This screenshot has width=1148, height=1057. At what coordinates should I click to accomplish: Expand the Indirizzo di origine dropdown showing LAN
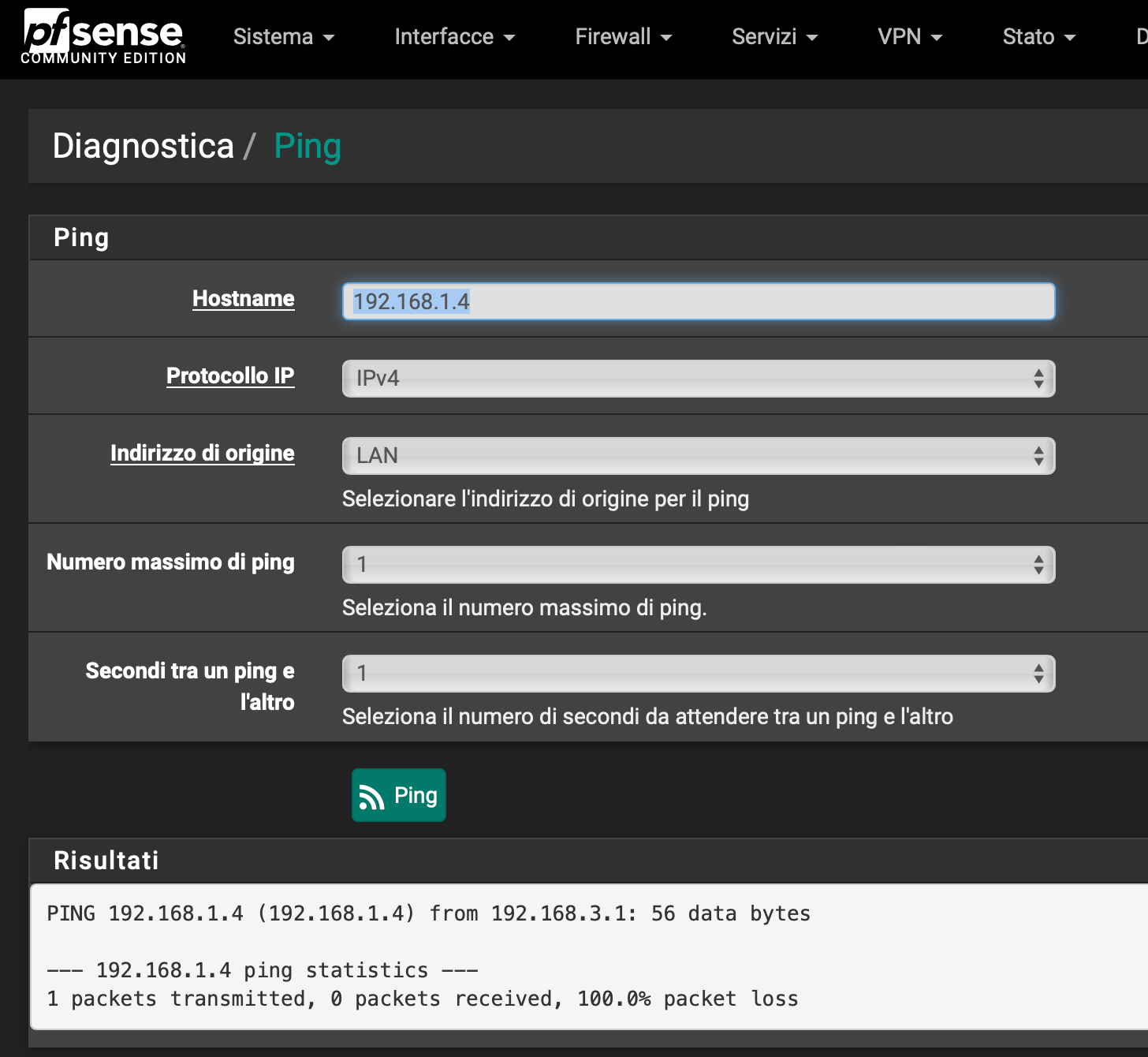click(x=699, y=456)
